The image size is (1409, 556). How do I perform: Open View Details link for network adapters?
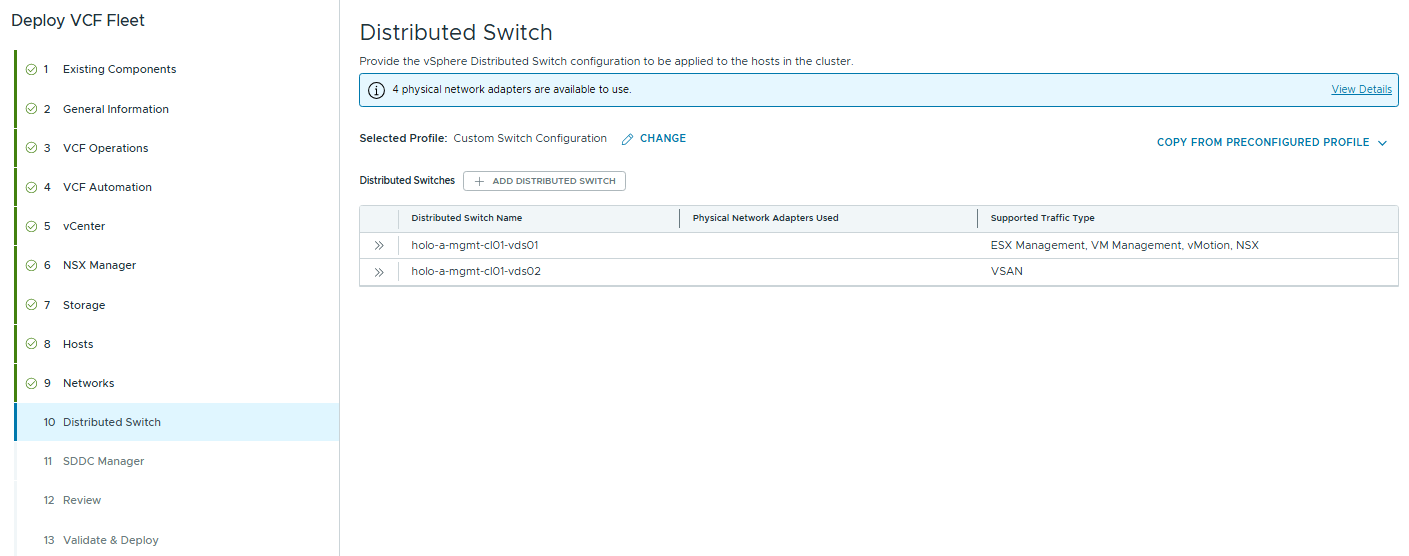[1361, 90]
